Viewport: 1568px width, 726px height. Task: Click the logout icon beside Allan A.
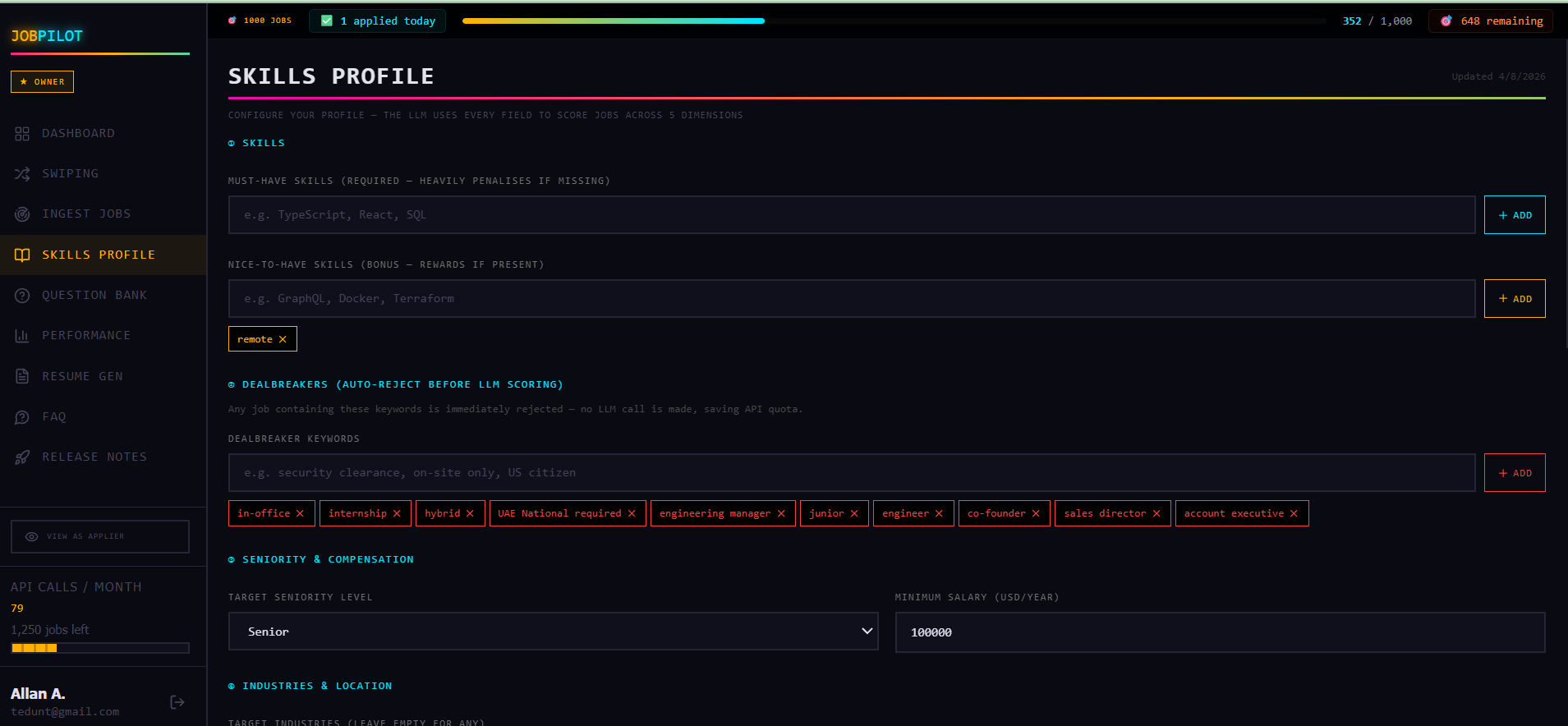click(x=177, y=702)
